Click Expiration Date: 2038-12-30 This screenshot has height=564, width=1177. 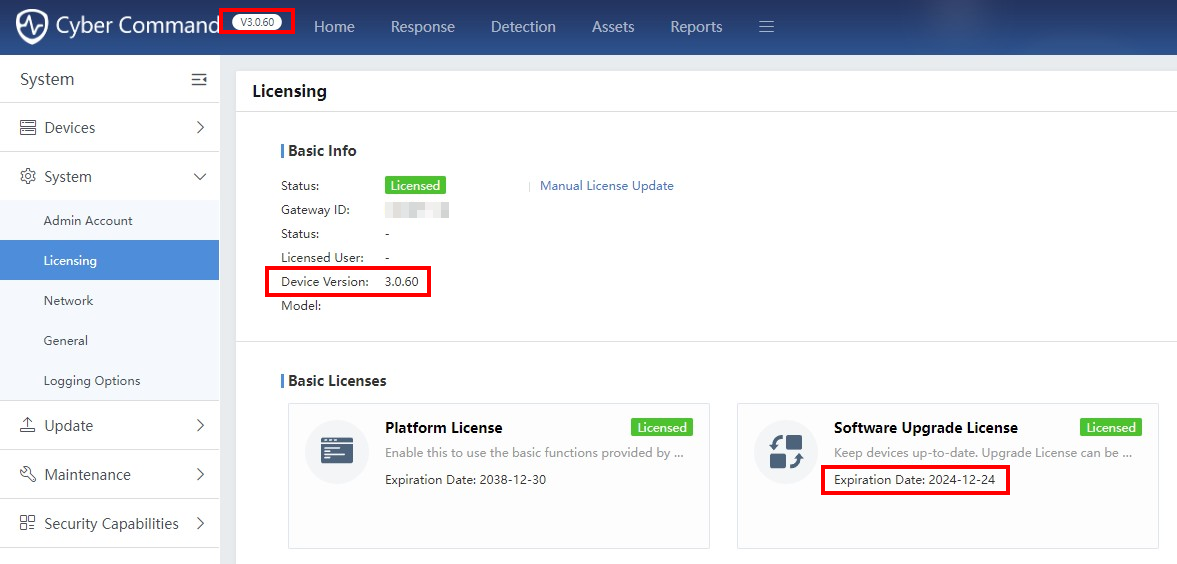(x=465, y=480)
